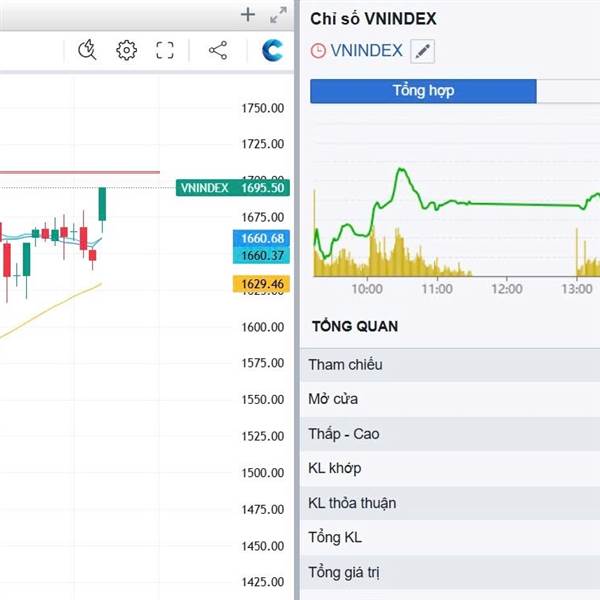Select the KL khớp row
Viewport: 600px width, 600px height.
[x=449, y=468]
